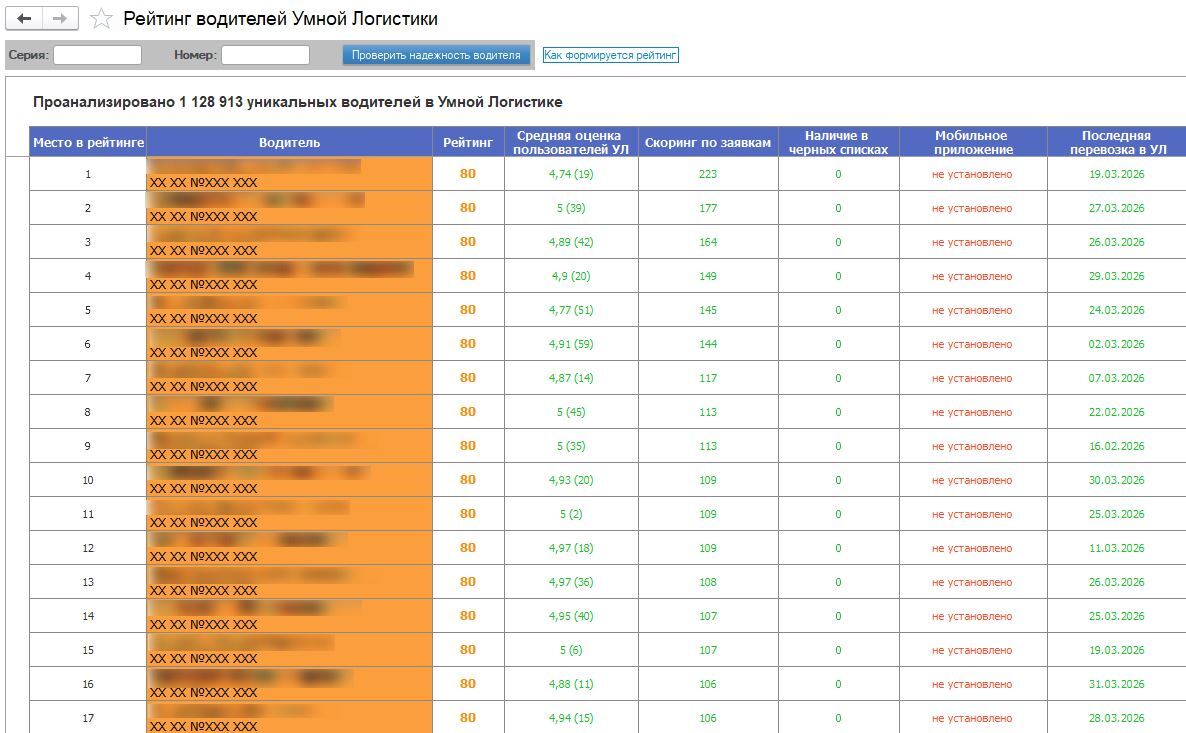Select last transport date 31.03.2026
1186x733 pixels.
[x=1116, y=685]
